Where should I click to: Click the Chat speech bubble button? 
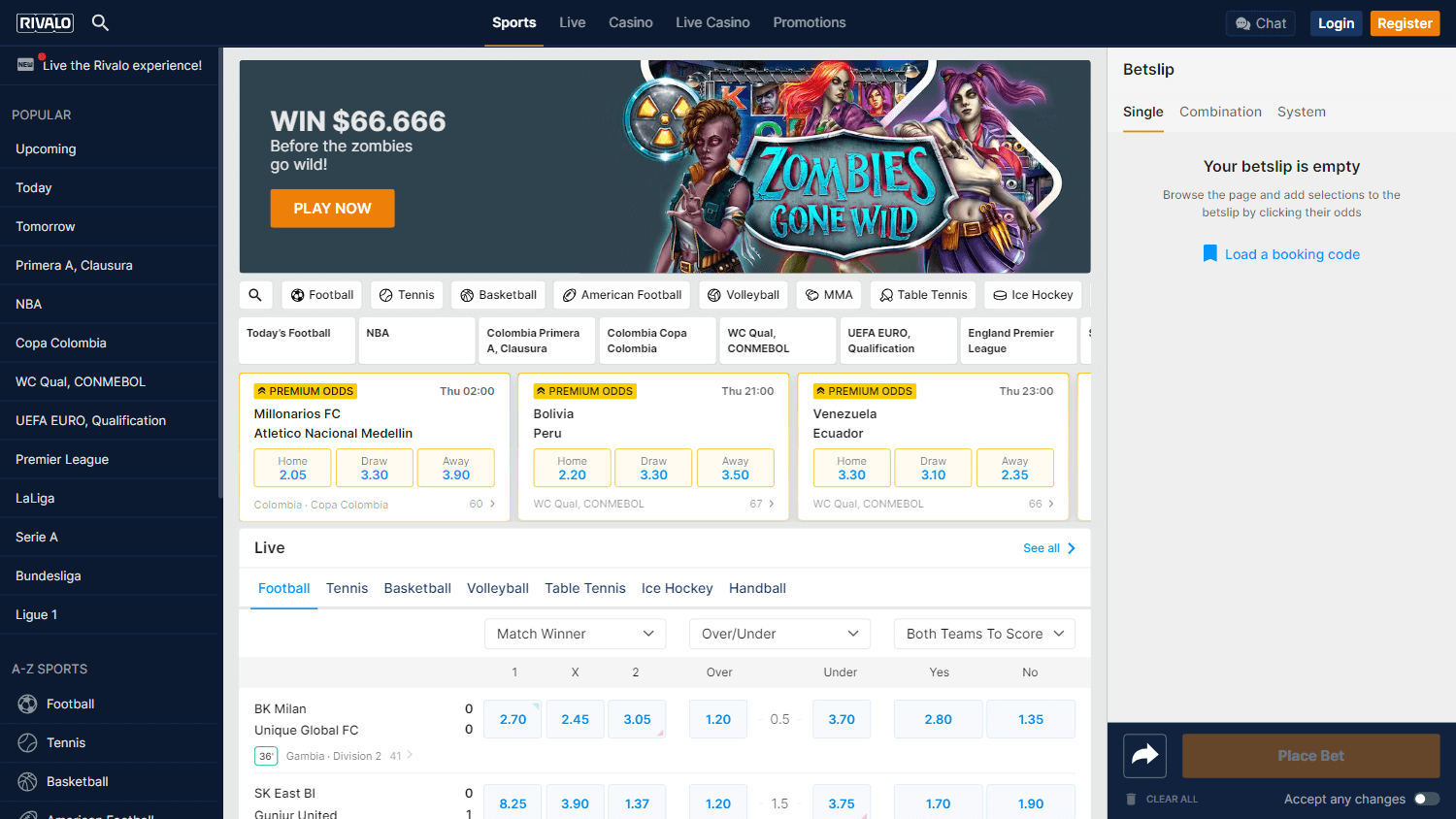(1261, 23)
